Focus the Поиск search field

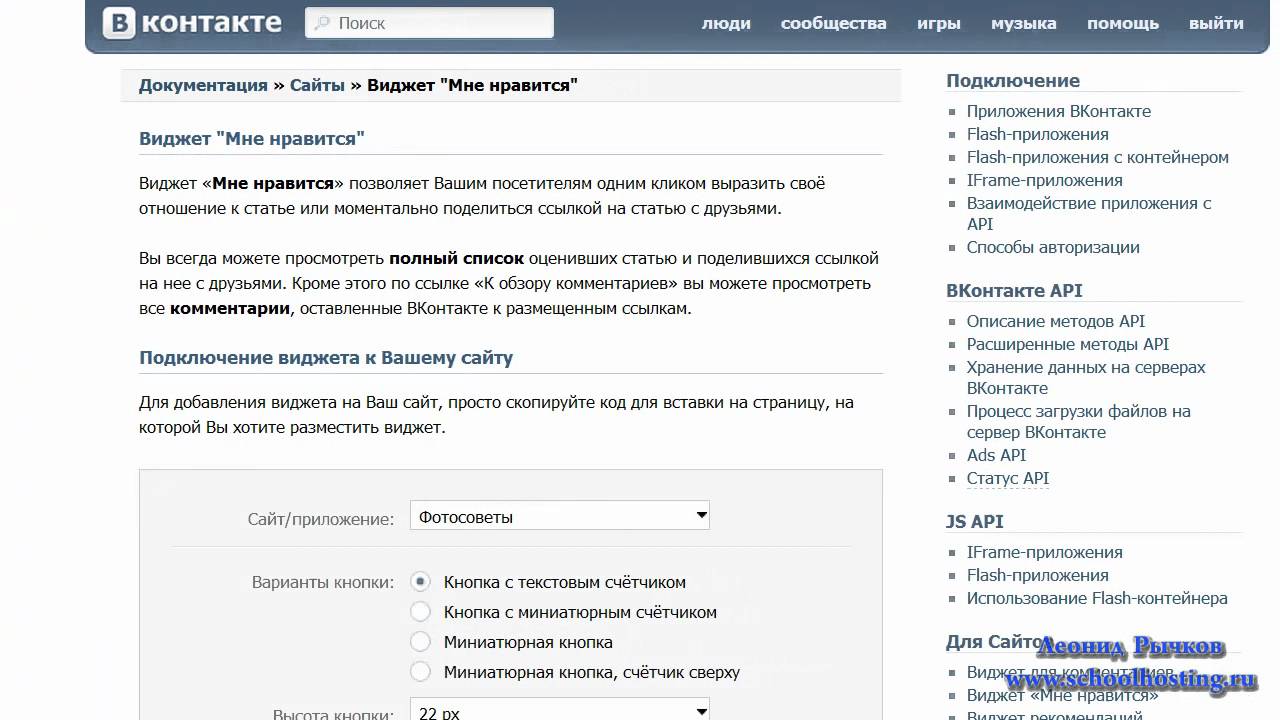coord(429,23)
